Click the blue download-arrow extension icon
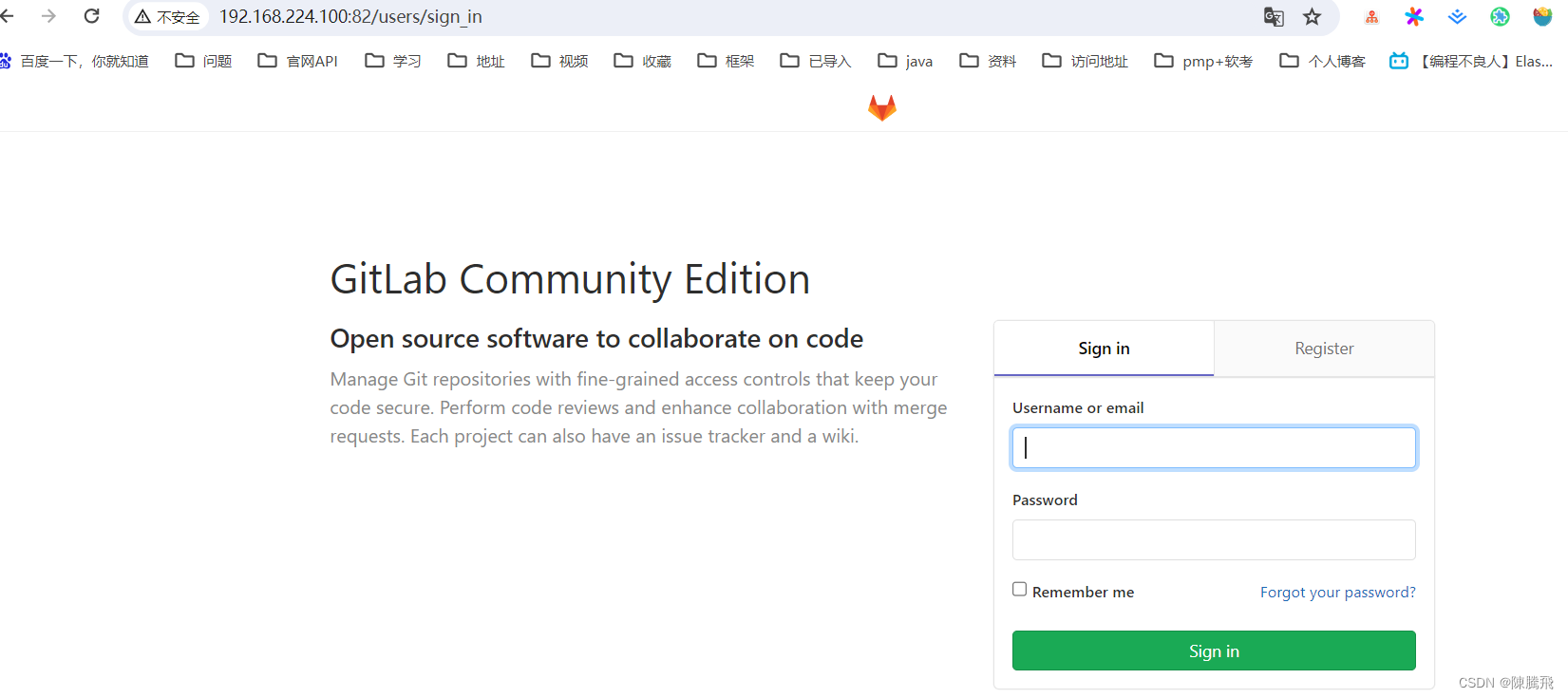The width and height of the screenshot is (1568, 698). 1457,16
